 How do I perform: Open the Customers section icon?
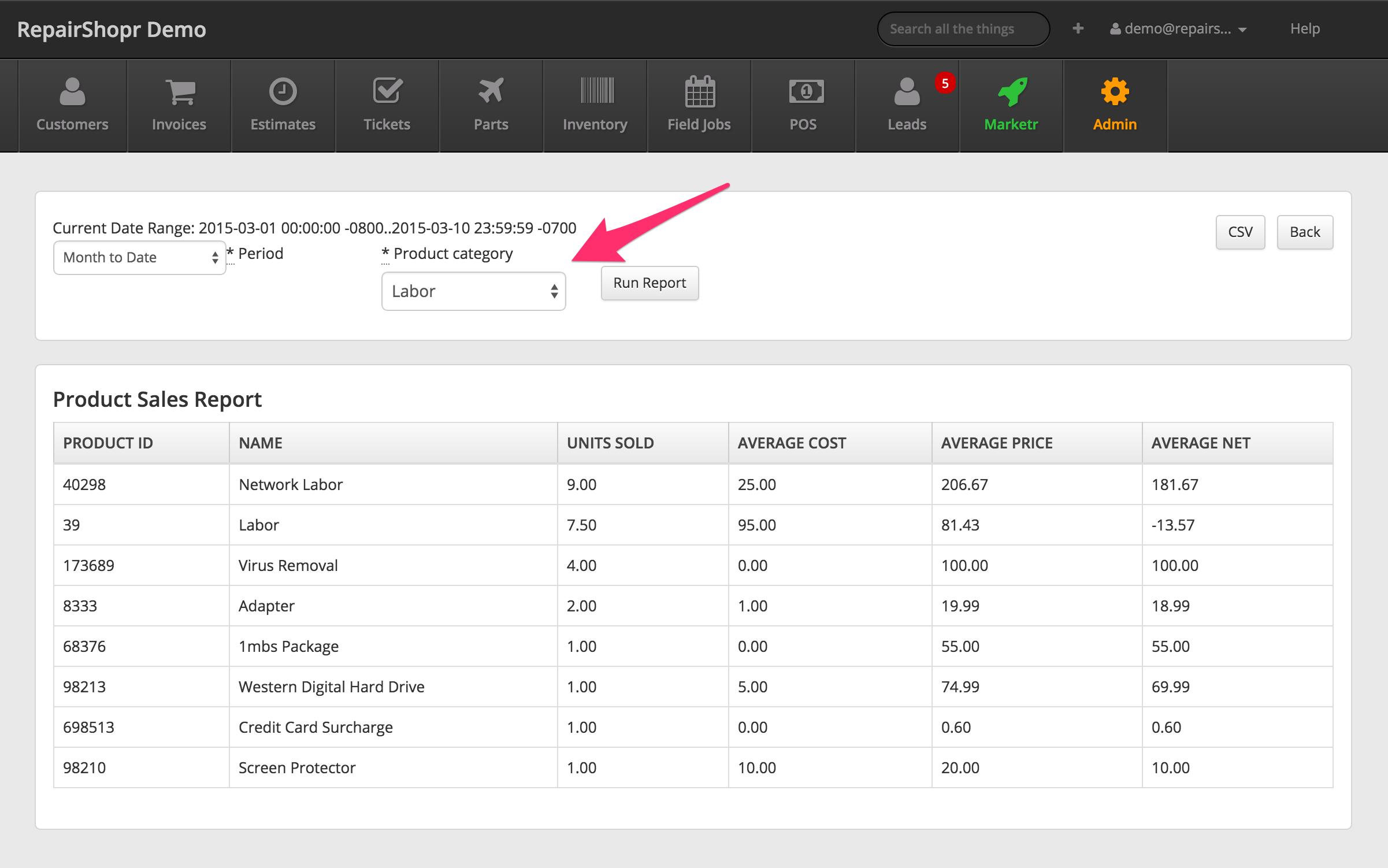[72, 92]
